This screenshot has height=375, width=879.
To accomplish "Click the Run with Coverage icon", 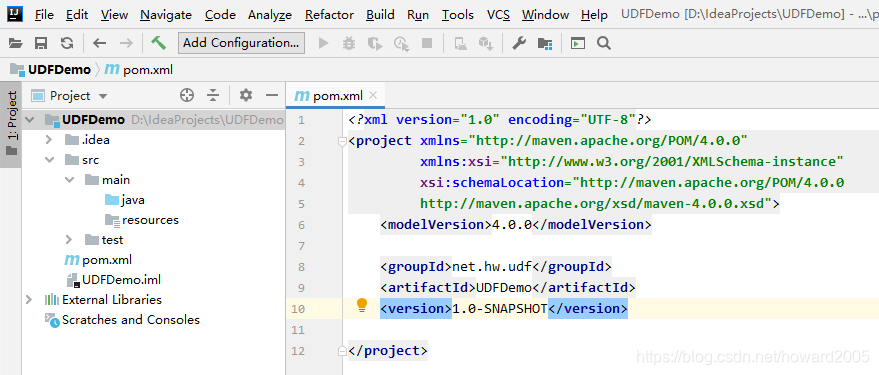I will (x=374, y=43).
